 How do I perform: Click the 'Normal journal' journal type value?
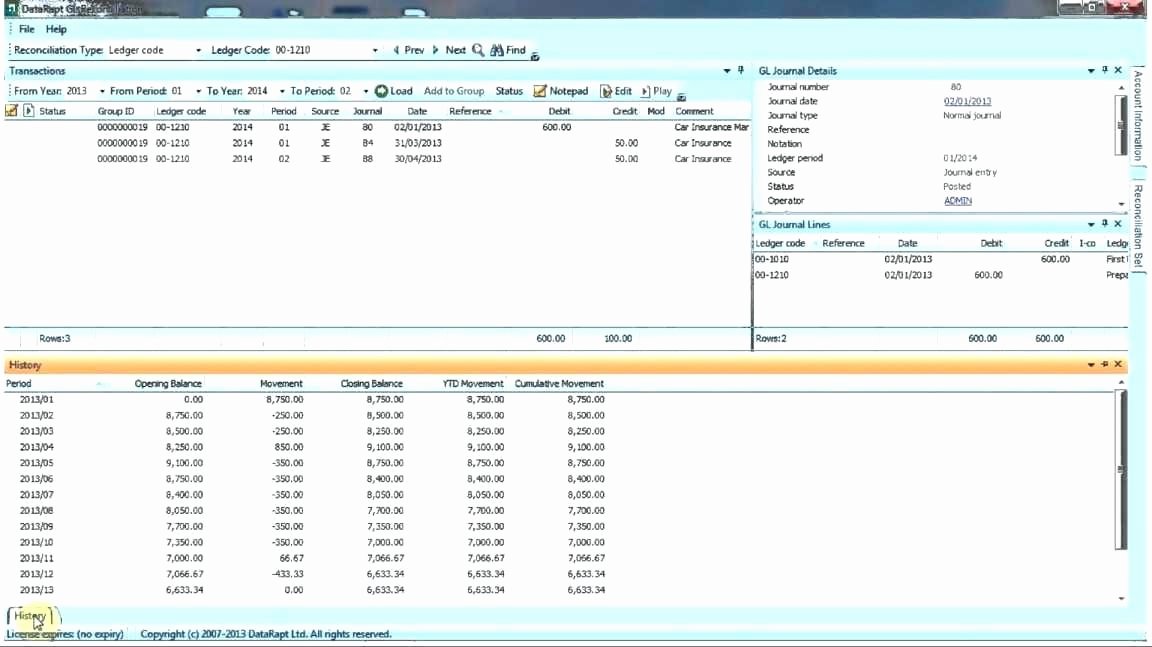point(972,115)
